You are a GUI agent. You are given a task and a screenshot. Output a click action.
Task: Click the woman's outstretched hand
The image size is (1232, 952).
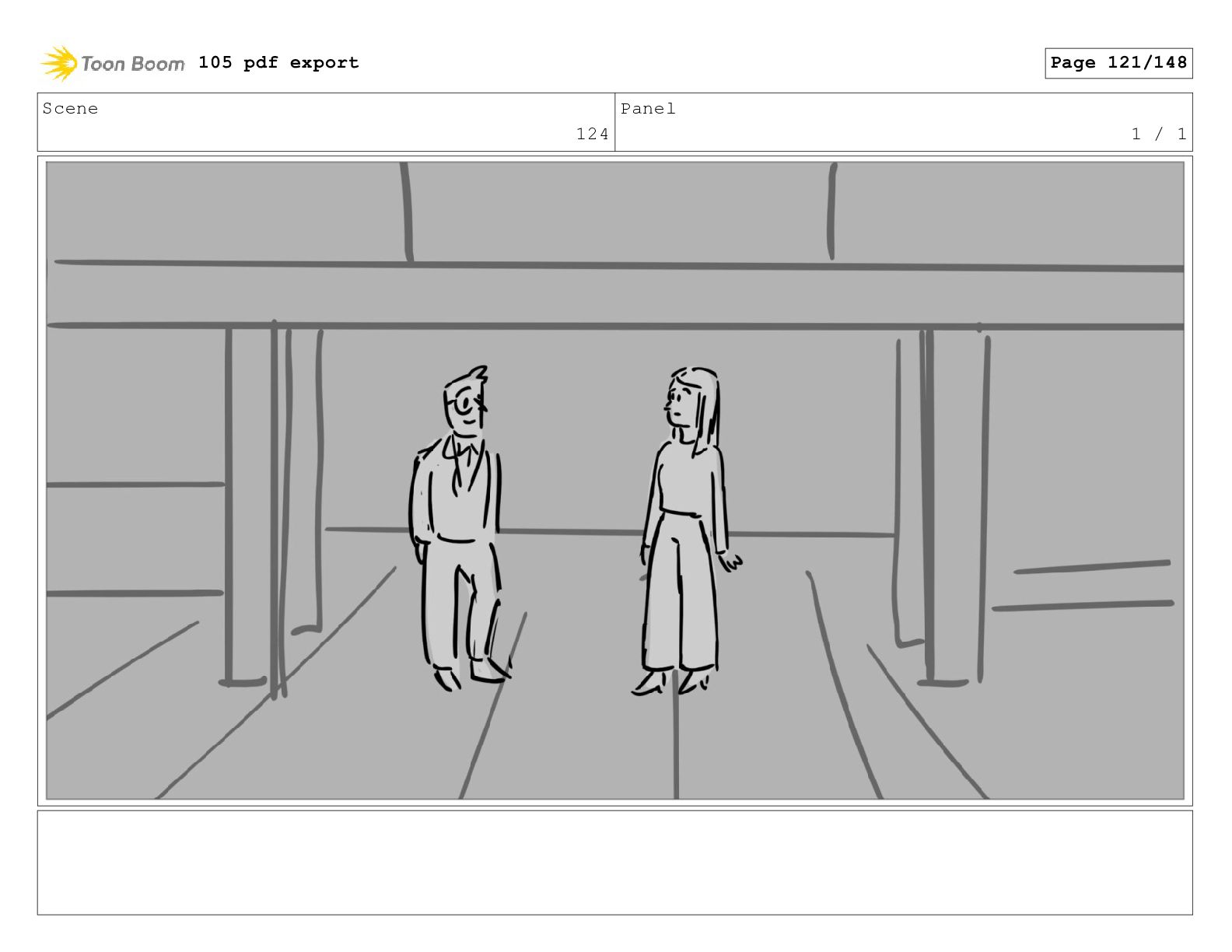(730, 560)
